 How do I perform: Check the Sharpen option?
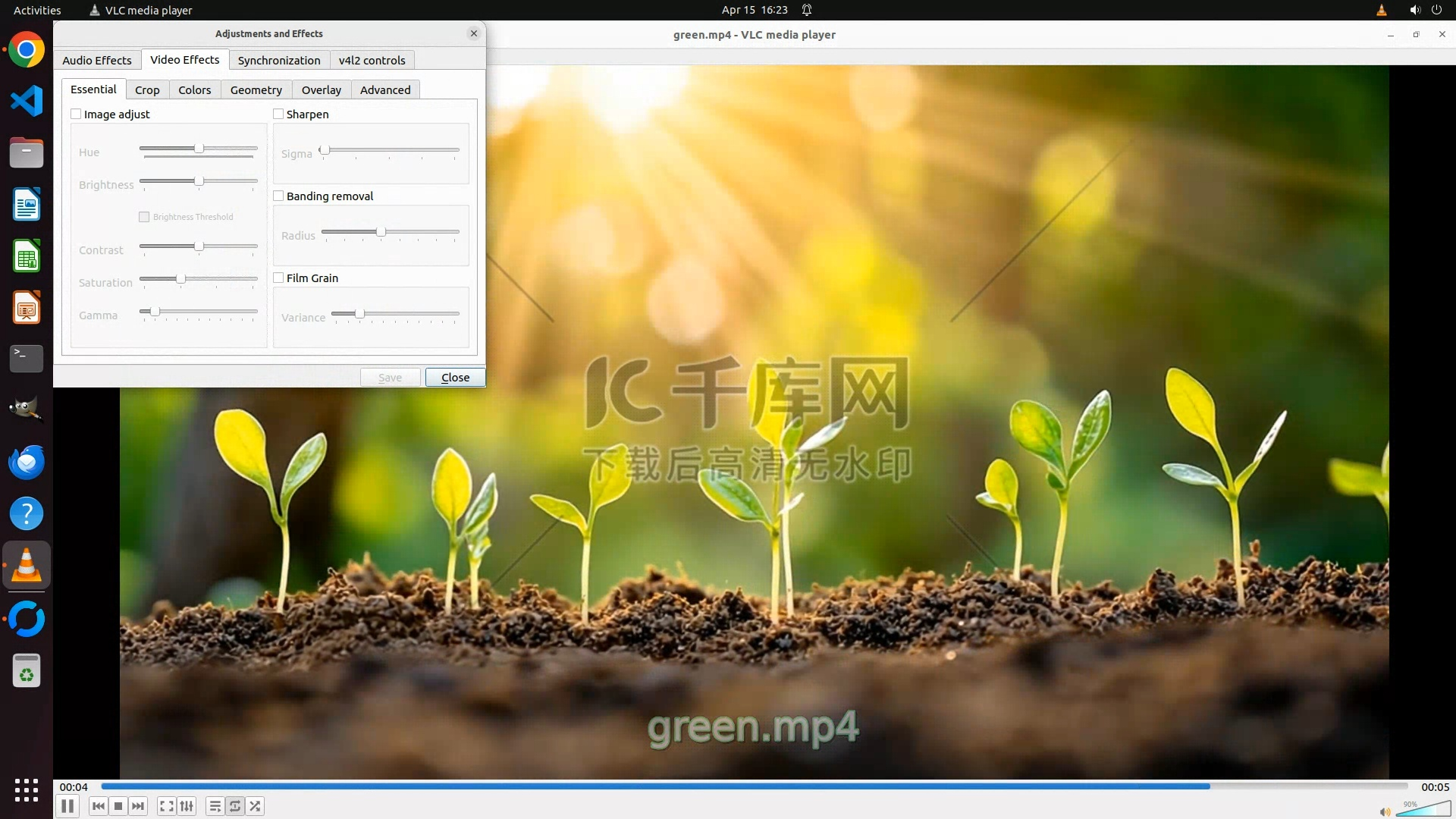click(278, 115)
